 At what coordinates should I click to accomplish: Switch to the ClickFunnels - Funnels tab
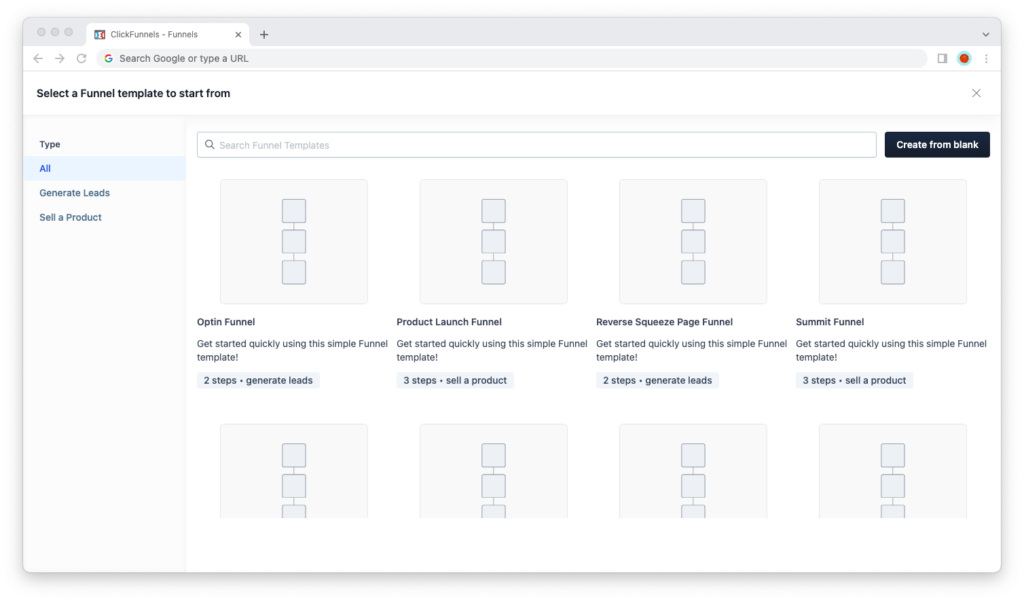tap(167, 35)
